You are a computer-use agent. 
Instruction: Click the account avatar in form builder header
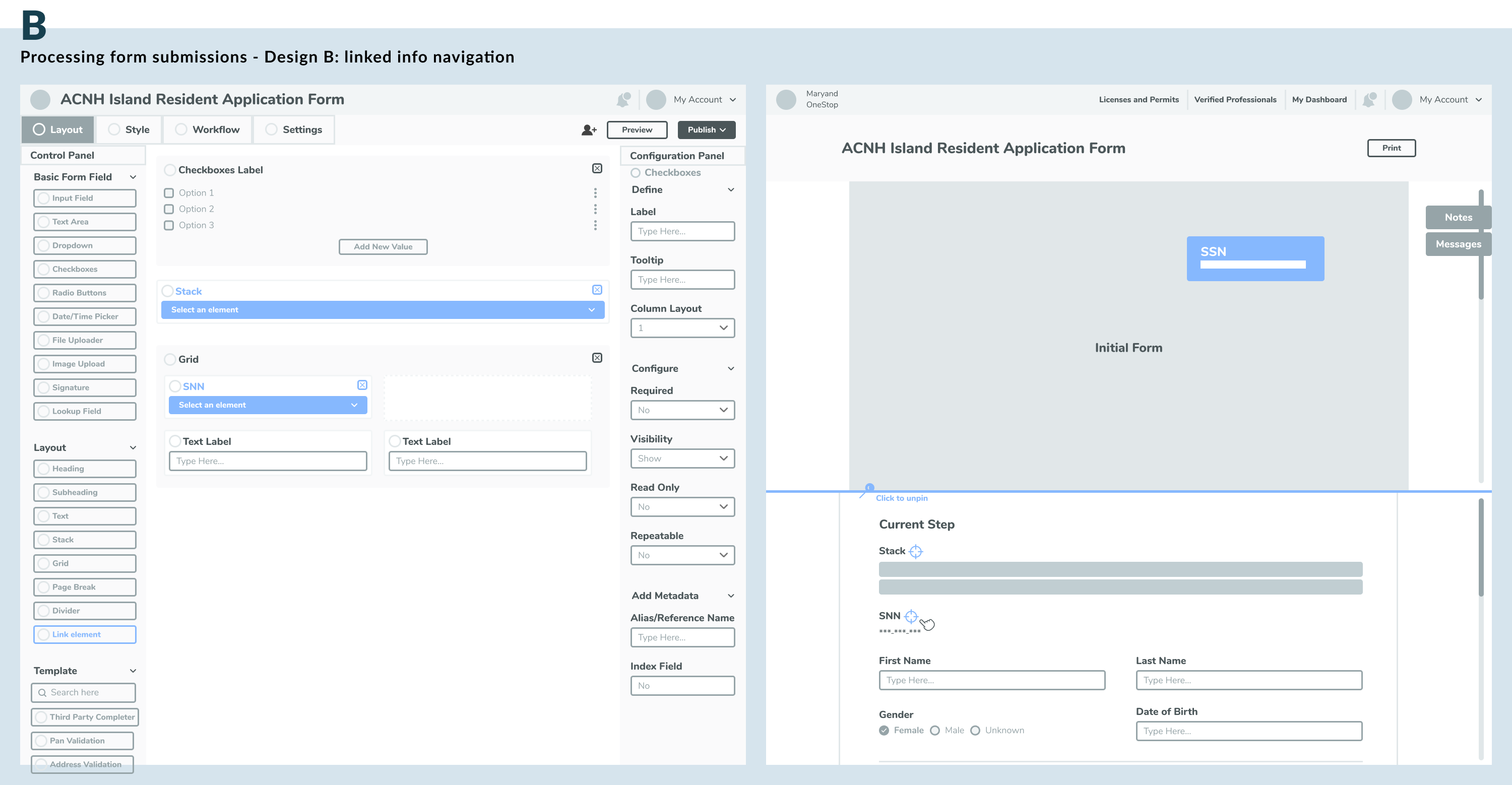656,100
